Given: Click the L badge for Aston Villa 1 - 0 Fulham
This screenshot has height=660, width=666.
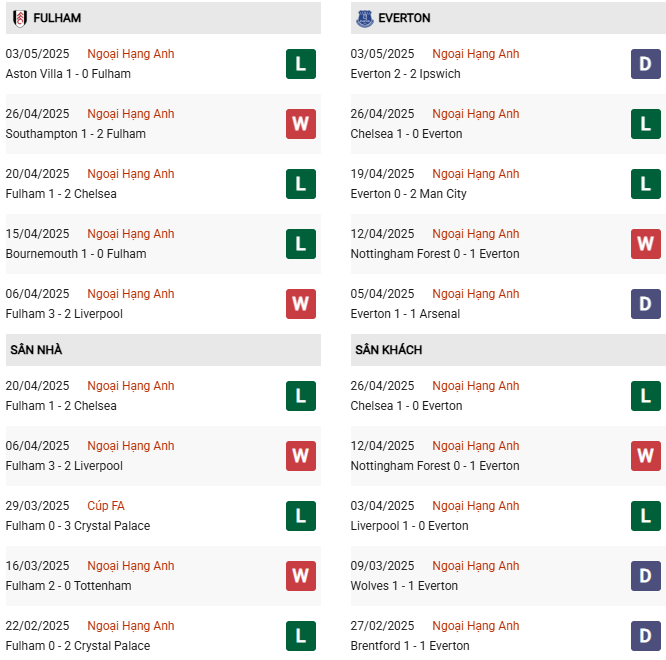Looking at the screenshot, I should (x=301, y=64).
